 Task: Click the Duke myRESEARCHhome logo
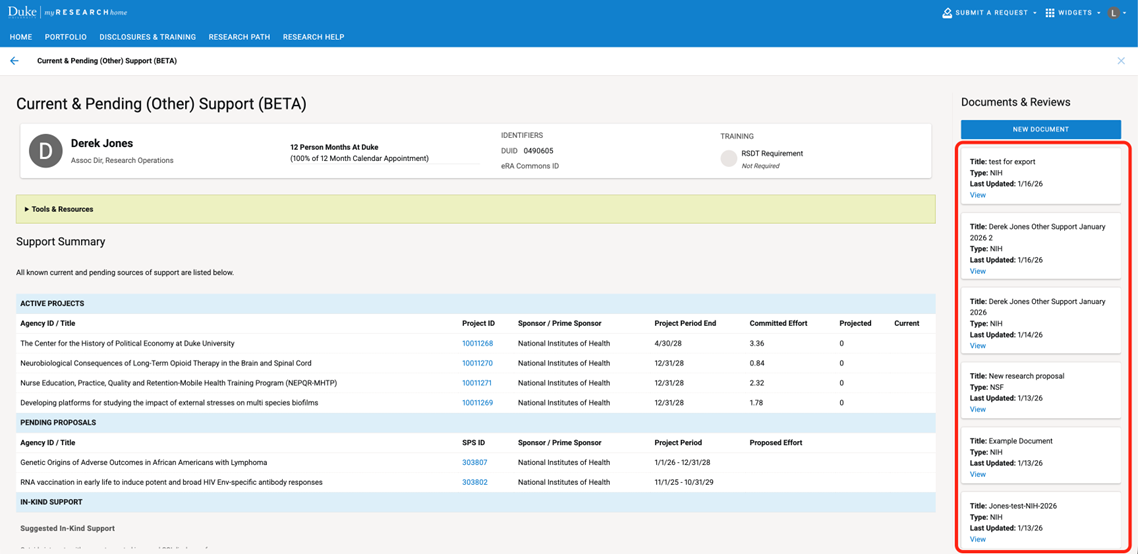click(68, 13)
